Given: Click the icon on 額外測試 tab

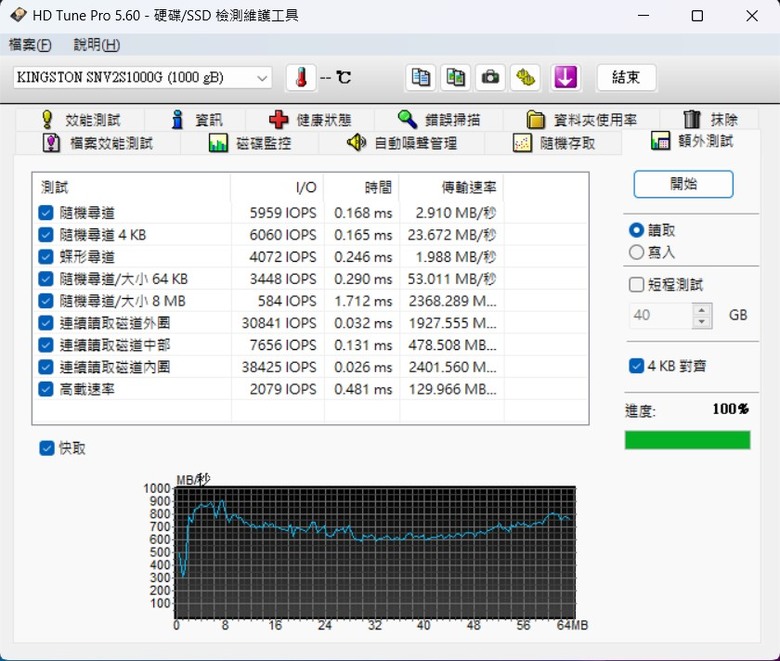Looking at the screenshot, I should pyautogui.click(x=661, y=141).
